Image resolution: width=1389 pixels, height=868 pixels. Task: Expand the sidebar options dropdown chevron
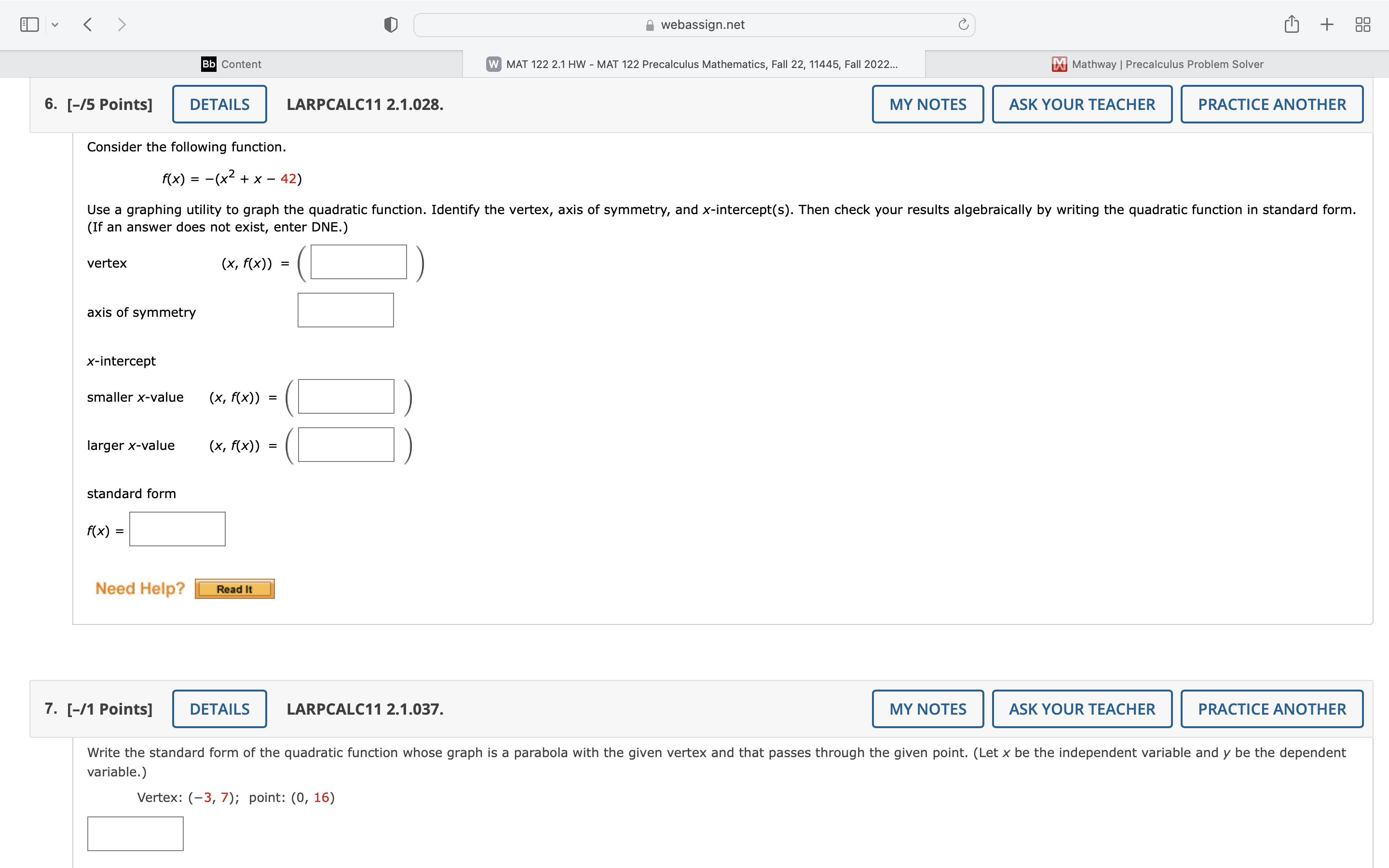tap(55, 25)
